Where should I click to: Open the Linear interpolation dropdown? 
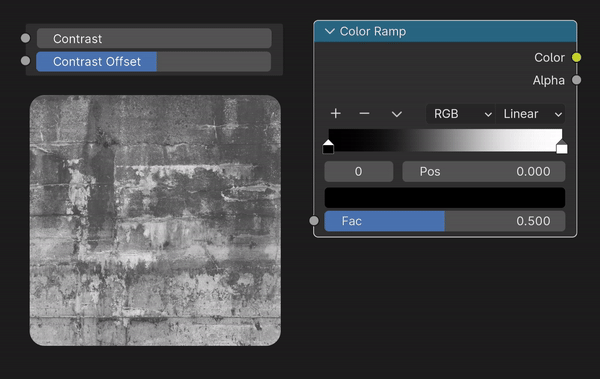click(x=530, y=114)
